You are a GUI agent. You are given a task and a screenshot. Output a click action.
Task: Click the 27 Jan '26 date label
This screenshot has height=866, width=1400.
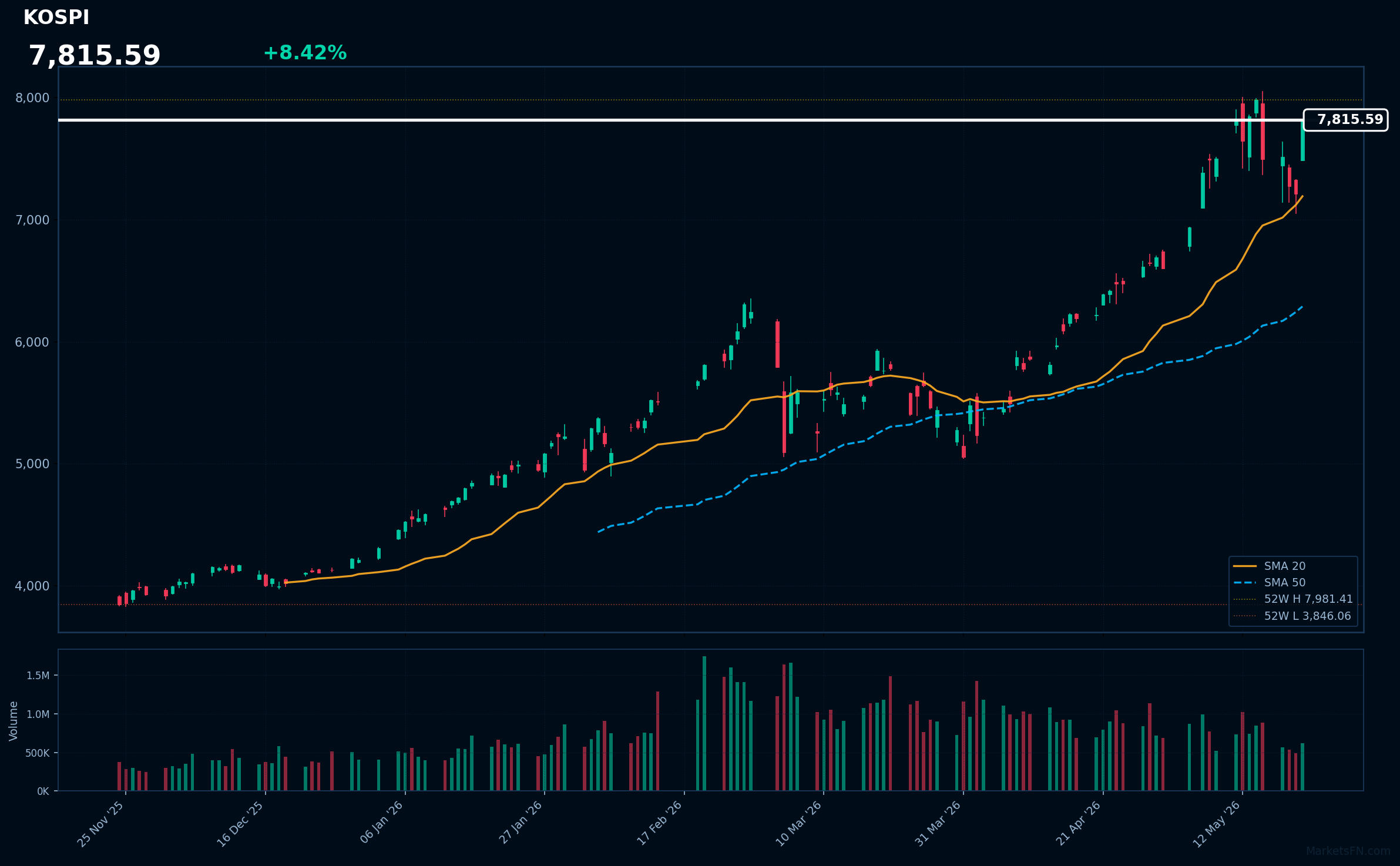pyautogui.click(x=521, y=823)
